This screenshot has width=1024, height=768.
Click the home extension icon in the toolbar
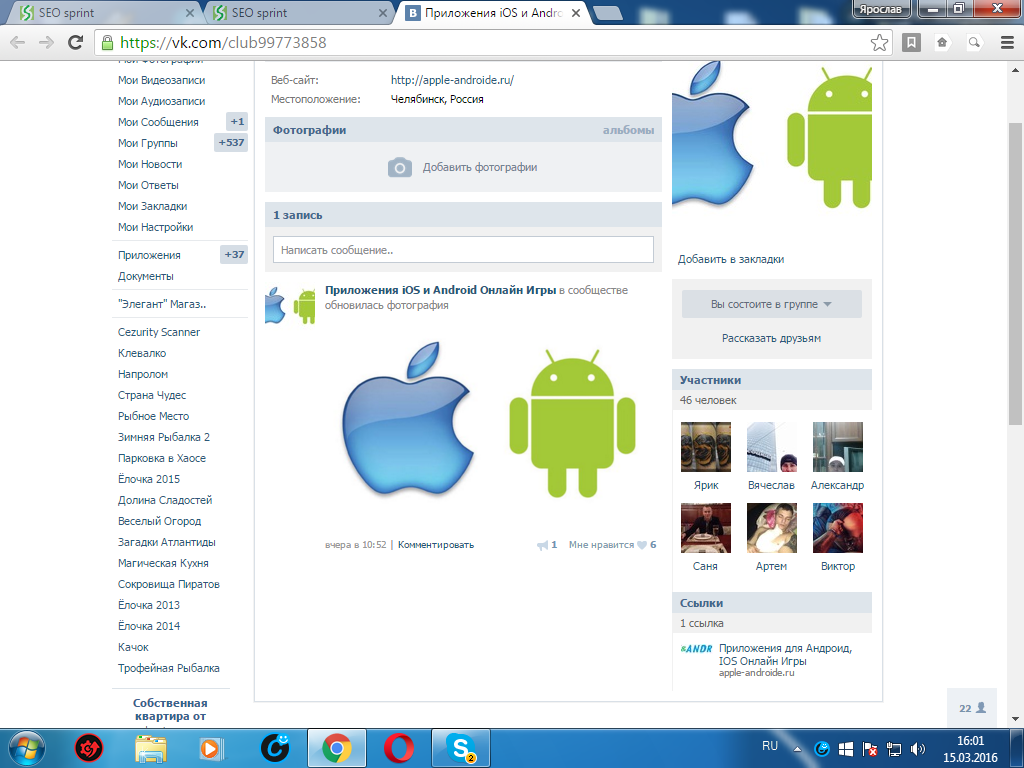coord(942,42)
